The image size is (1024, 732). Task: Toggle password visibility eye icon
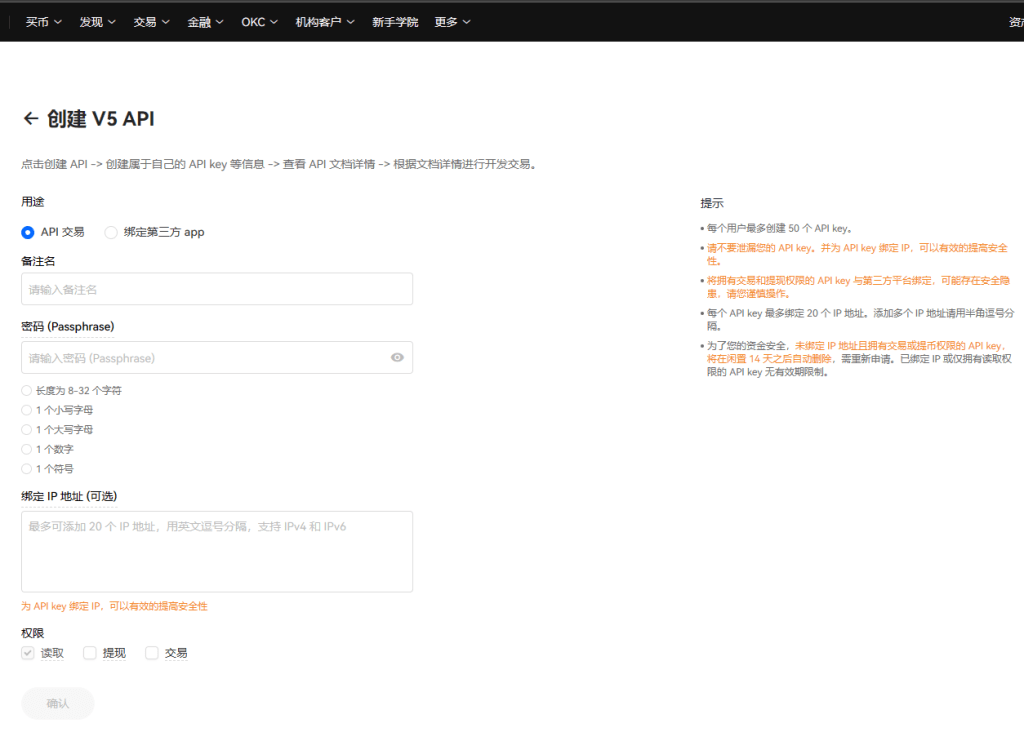coord(397,358)
